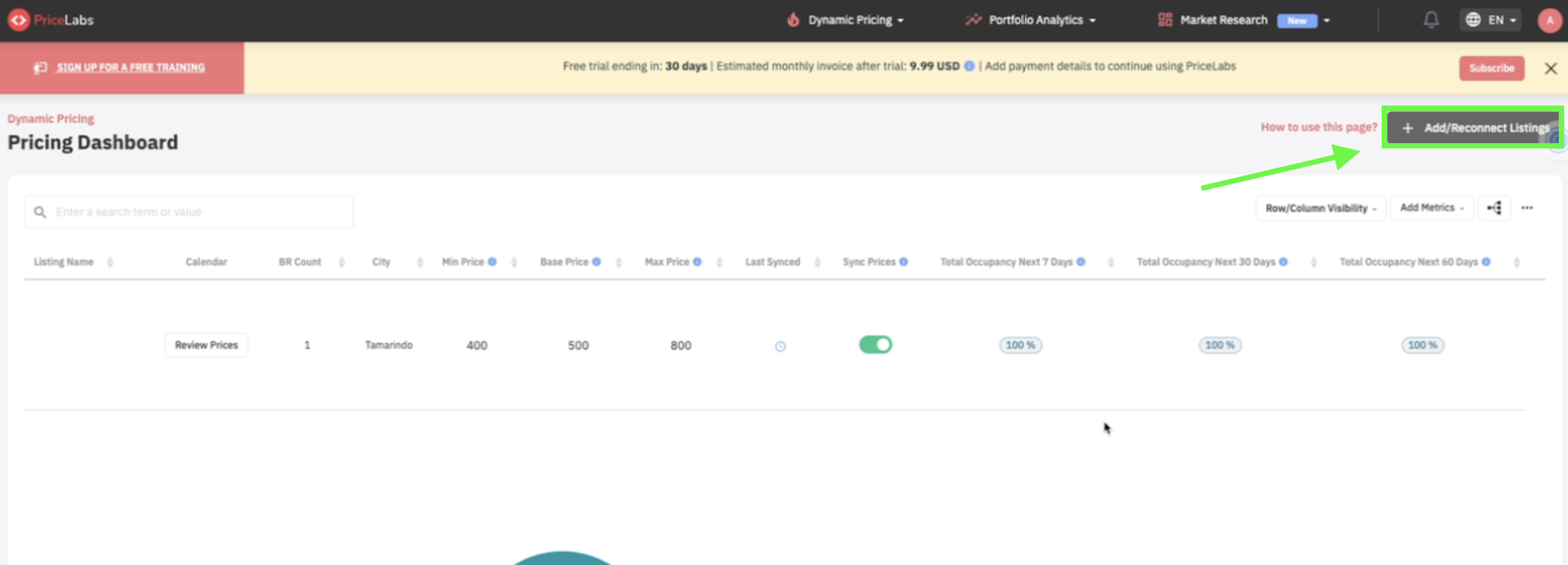Focus the search term input field
This screenshot has width=1568, height=565.
pos(190,211)
